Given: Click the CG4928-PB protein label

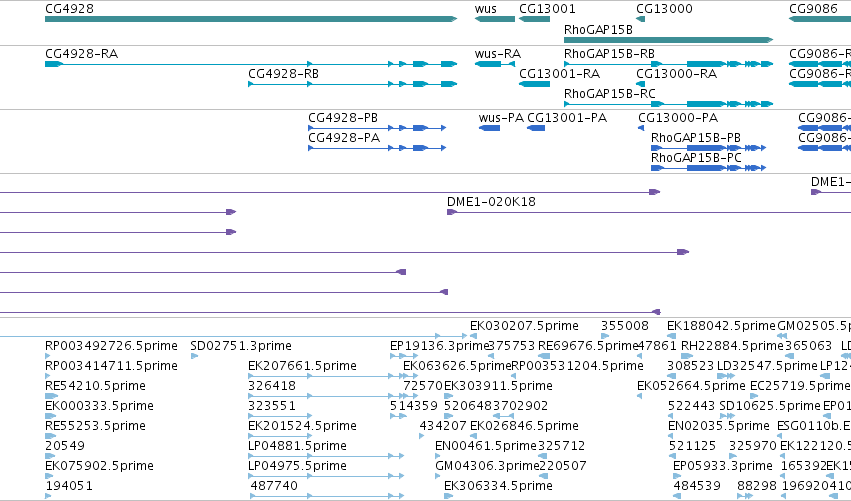Looking at the screenshot, I should click(343, 118).
